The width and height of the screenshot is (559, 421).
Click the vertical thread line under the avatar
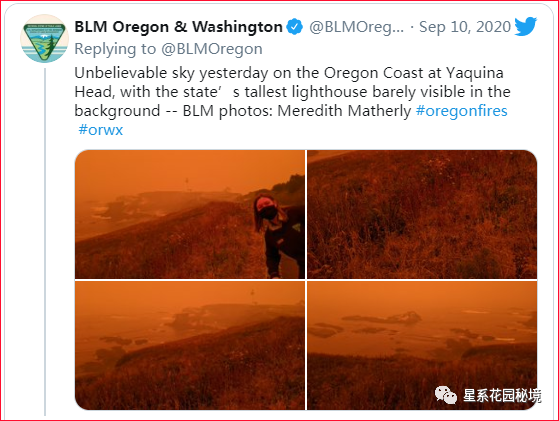click(x=45, y=242)
